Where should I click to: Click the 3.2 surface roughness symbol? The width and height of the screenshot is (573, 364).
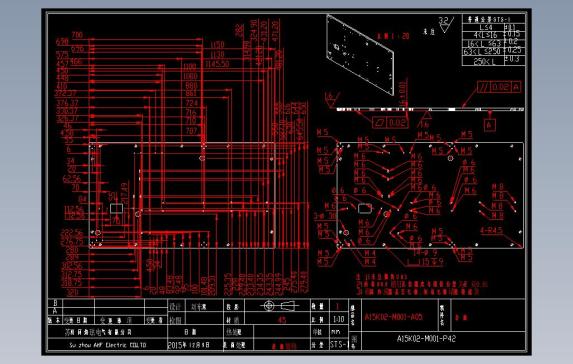(446, 24)
